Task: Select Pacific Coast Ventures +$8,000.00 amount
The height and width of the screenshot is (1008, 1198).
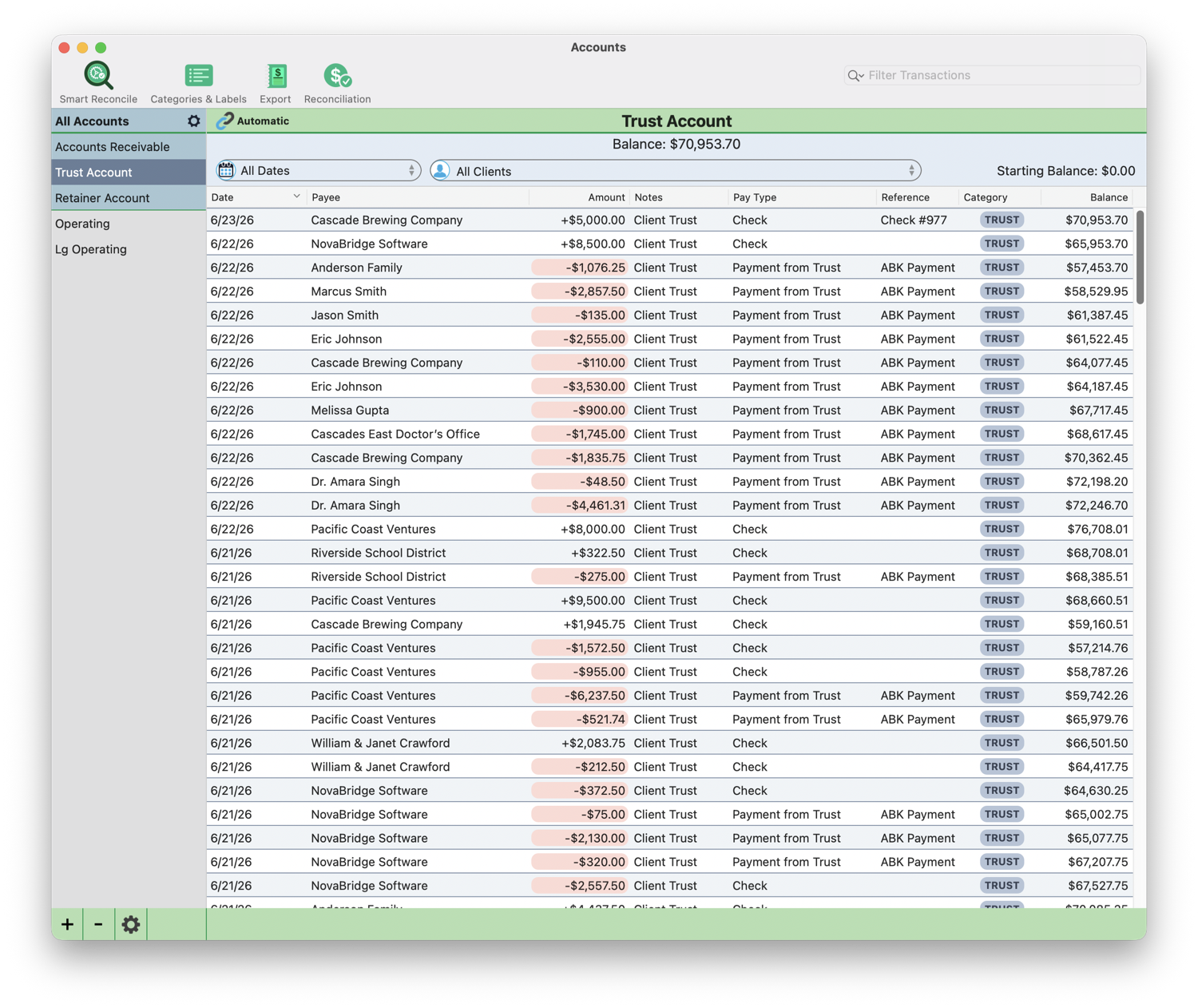Action: coord(593,529)
